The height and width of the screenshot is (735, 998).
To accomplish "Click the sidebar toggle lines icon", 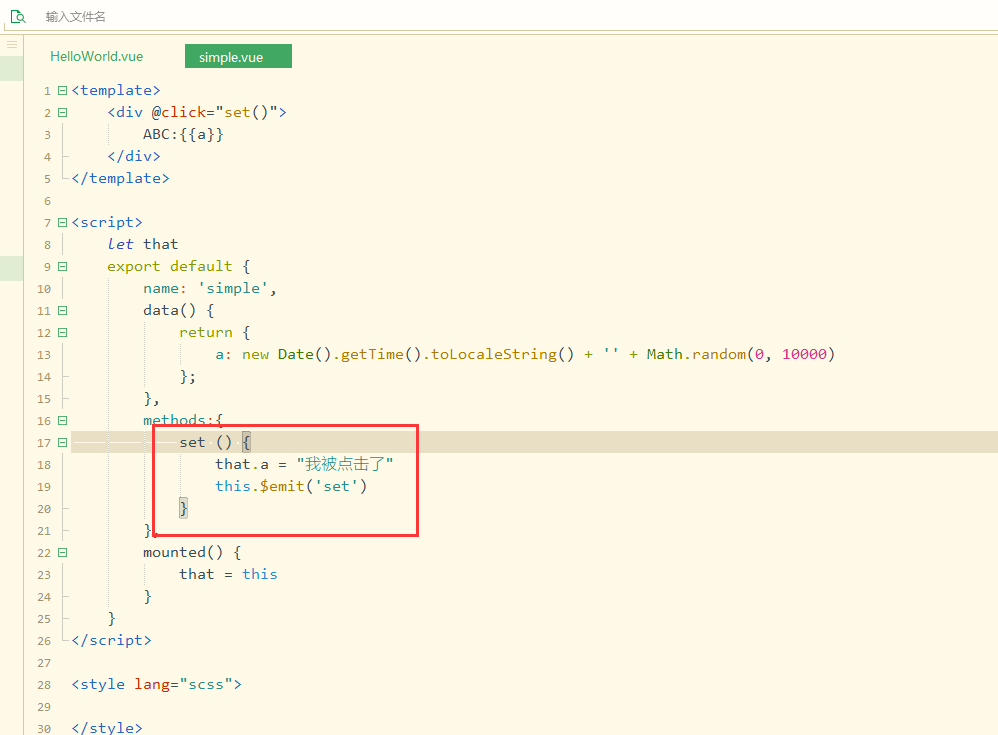I will tap(12, 45).
